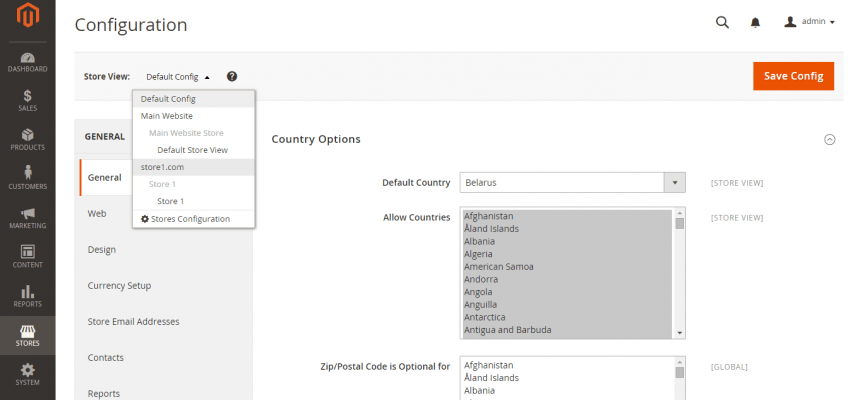850x400 pixels.
Task: Select Anguilla in Allow Countries
Action: click(567, 305)
